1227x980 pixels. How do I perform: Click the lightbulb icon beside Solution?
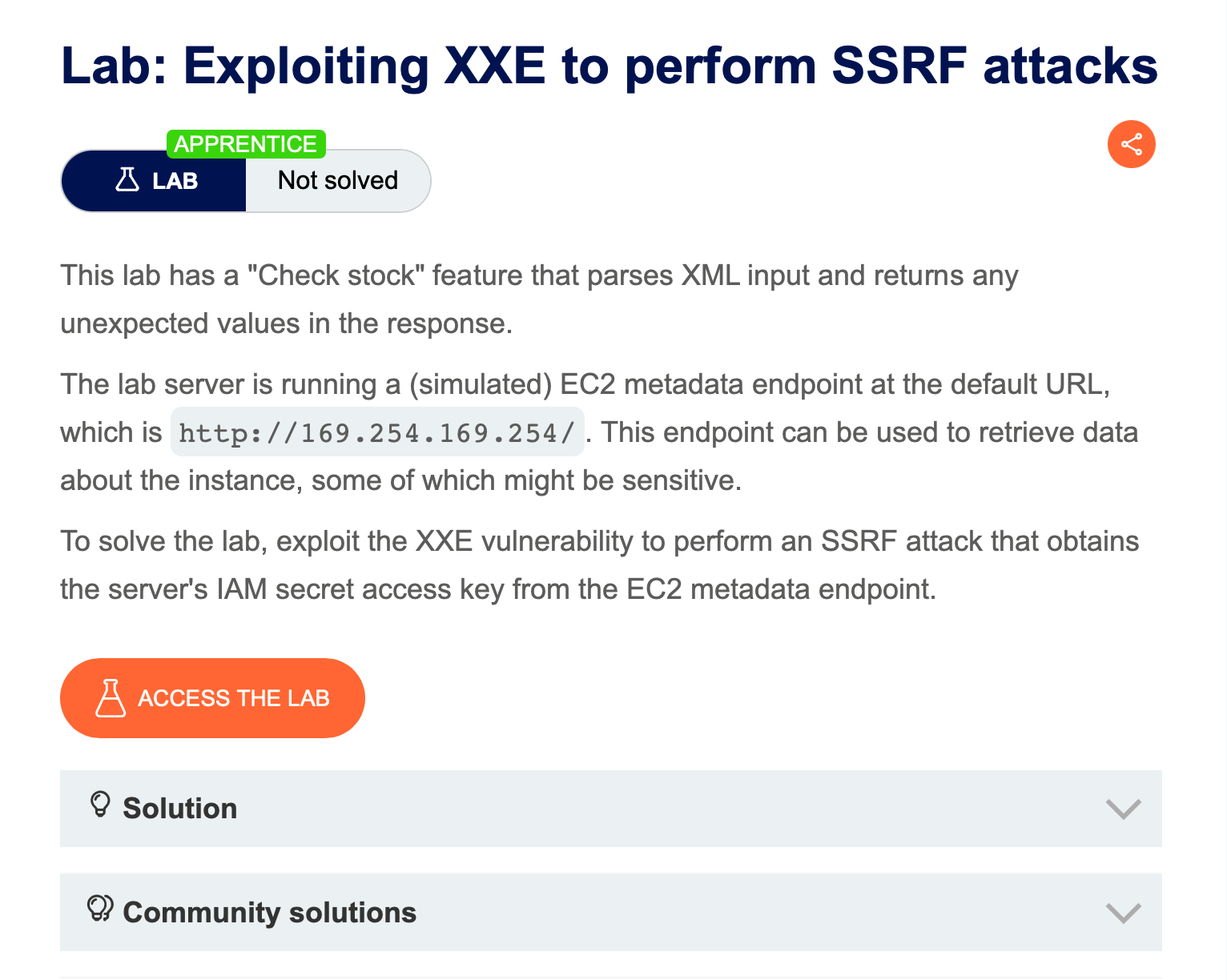point(100,804)
